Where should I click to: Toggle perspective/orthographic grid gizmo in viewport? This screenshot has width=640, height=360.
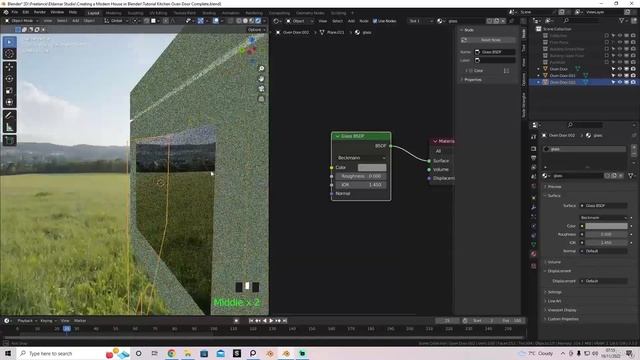(x=261, y=99)
